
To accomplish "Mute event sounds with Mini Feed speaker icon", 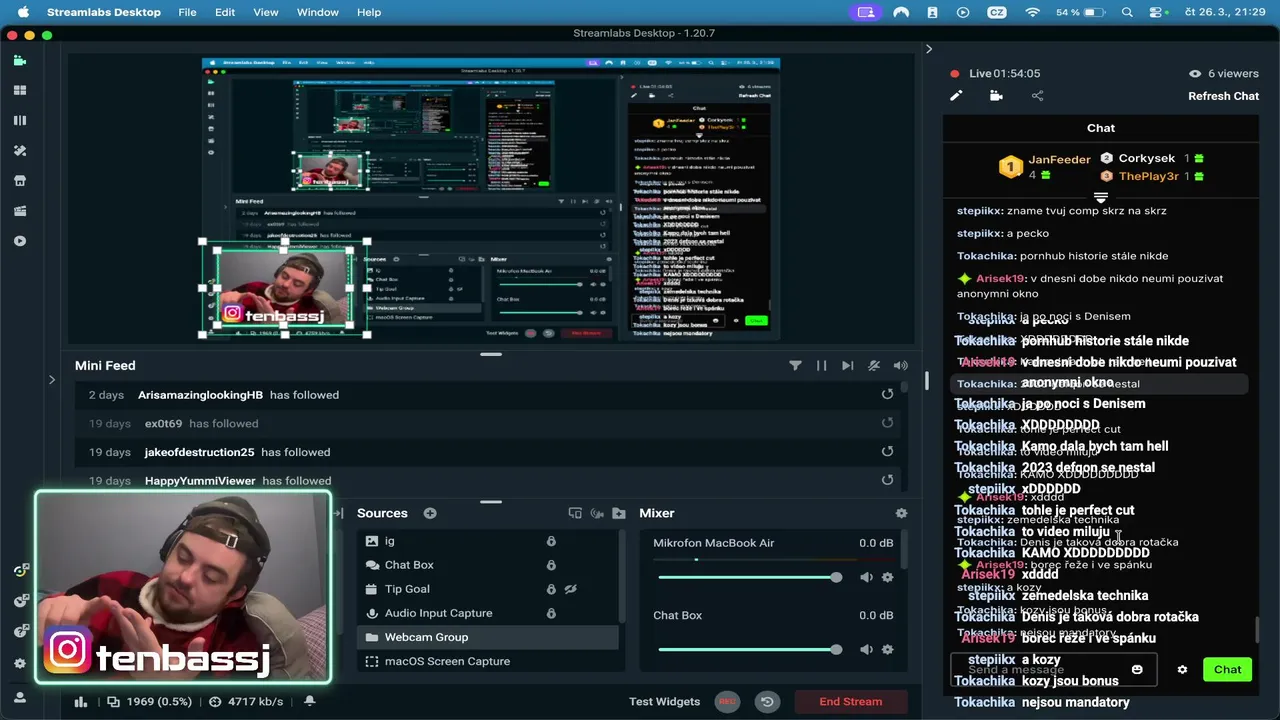I will tap(901, 366).
